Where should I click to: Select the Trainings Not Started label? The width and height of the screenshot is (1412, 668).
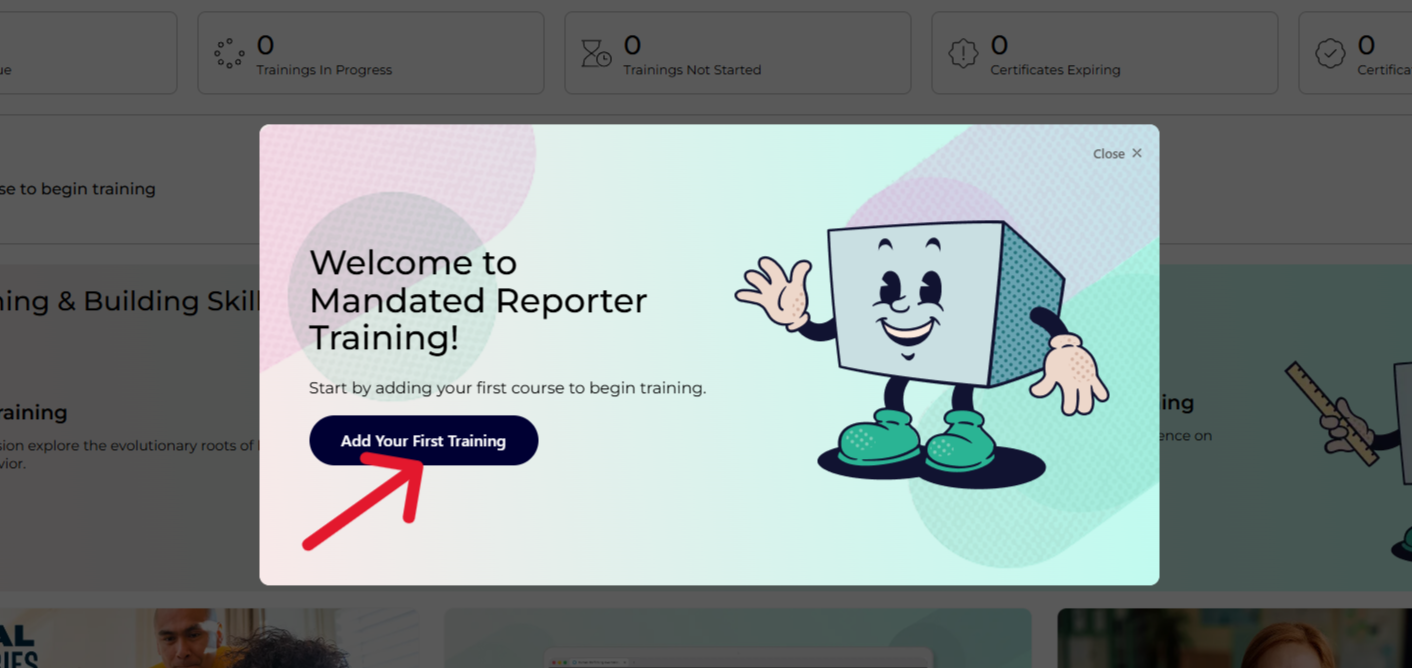tap(692, 70)
